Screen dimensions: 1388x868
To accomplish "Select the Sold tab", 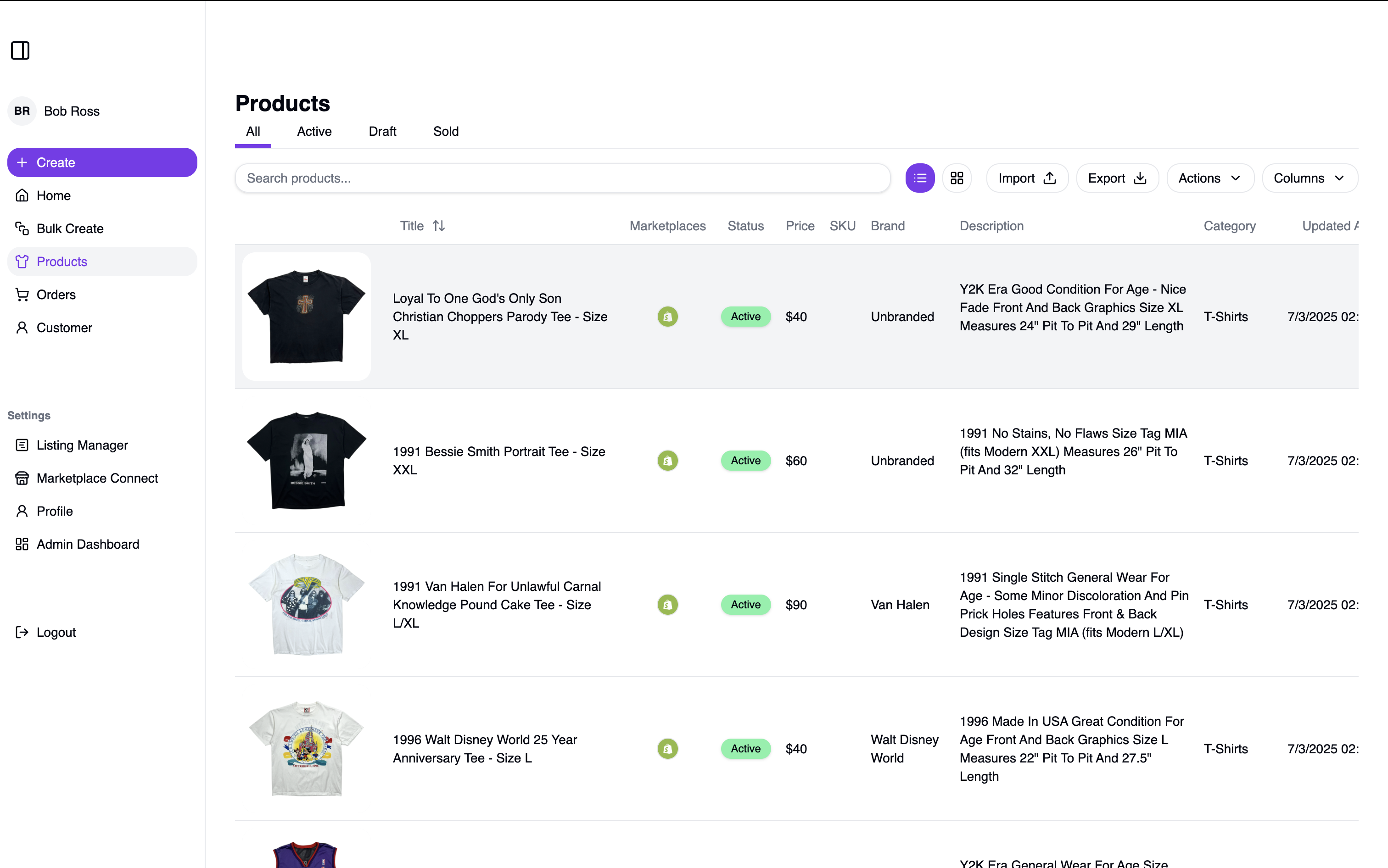I will coord(446,132).
